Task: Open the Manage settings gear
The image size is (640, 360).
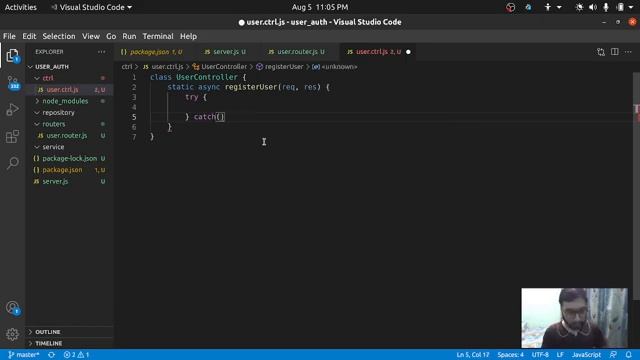Action: coord(13,334)
